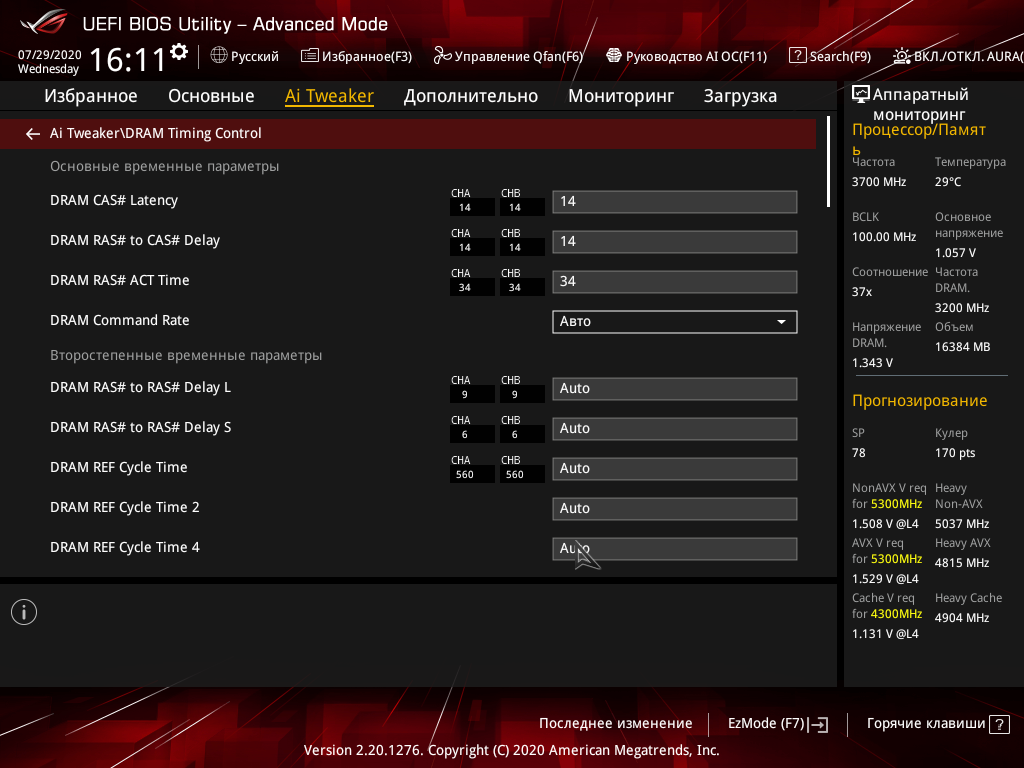Open AI OC guide icon
Image resolution: width=1024 pixels, height=768 pixels.
coord(614,56)
